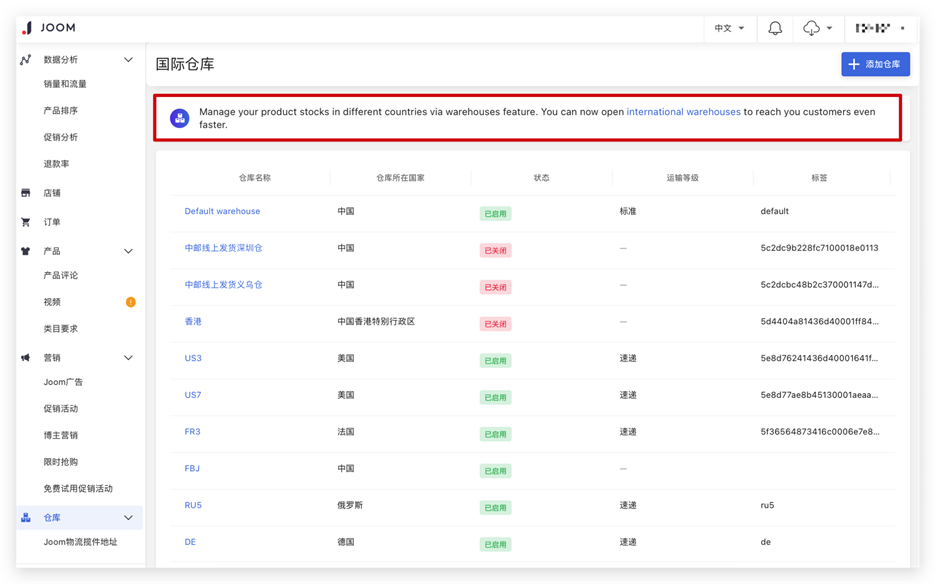Click the products t-shirt icon
The height and width of the screenshot is (584, 936).
pyautogui.click(x=26, y=251)
